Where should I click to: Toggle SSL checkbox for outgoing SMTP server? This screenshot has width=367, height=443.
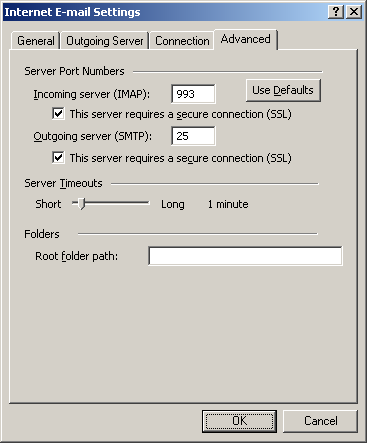(x=58, y=157)
